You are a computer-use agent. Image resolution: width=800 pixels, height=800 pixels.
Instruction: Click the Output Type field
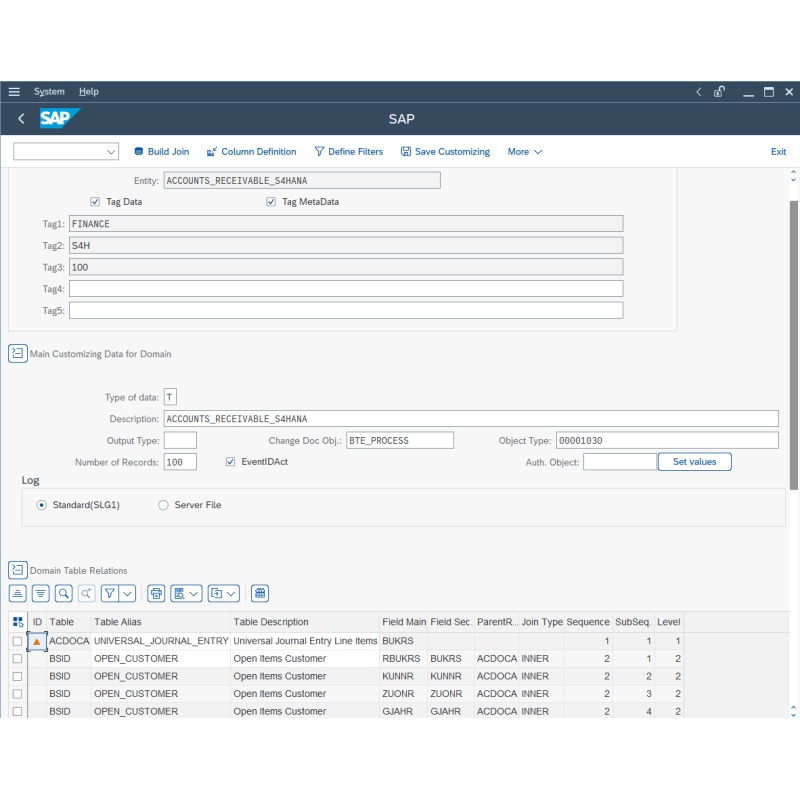click(x=180, y=440)
